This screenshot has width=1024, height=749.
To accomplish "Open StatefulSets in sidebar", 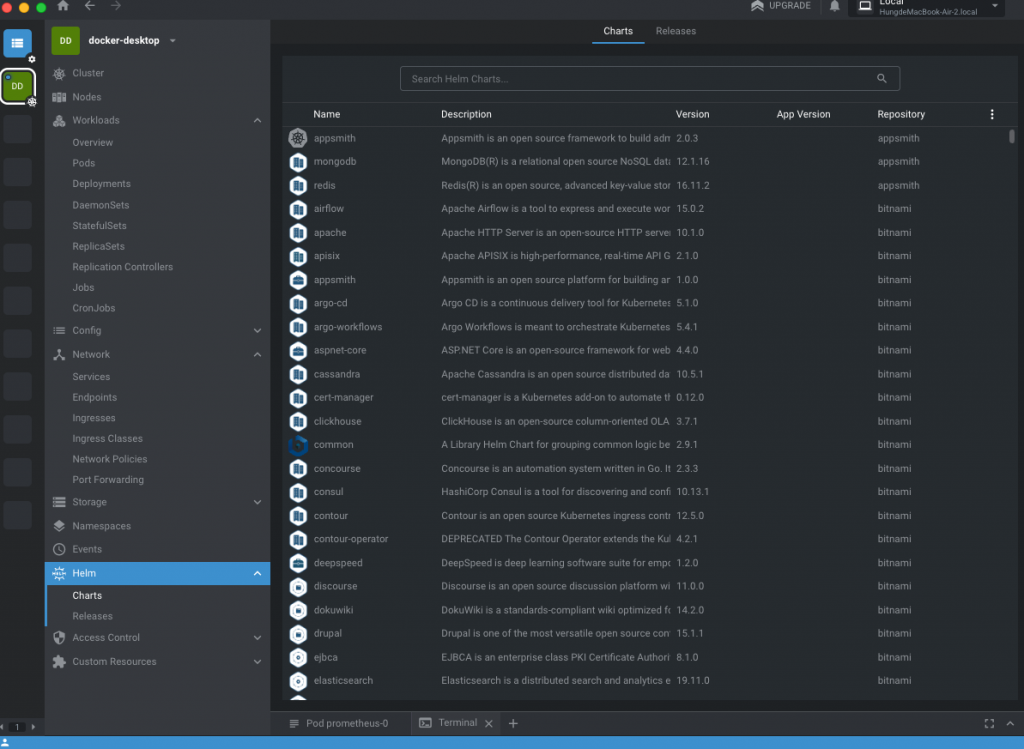I will click(x=99, y=225).
